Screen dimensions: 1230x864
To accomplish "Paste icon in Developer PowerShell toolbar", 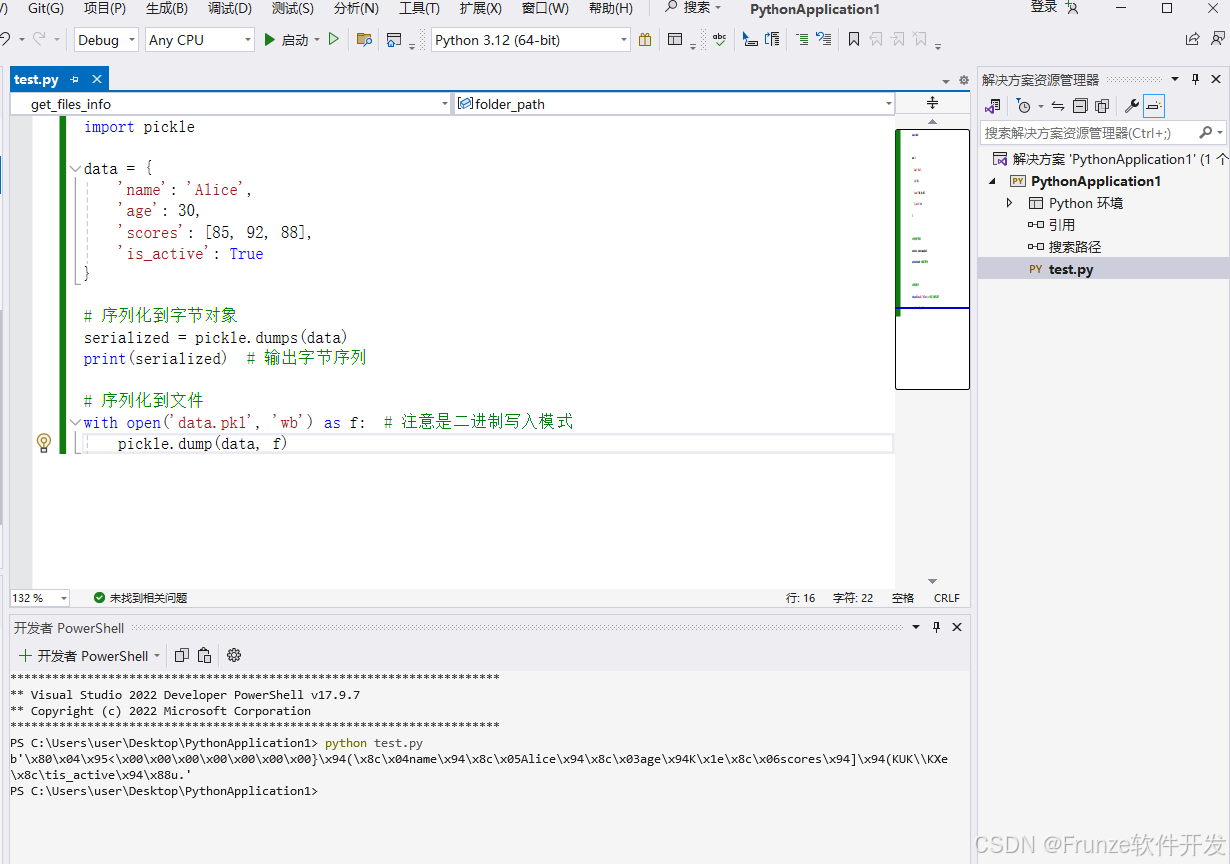I will [204, 656].
